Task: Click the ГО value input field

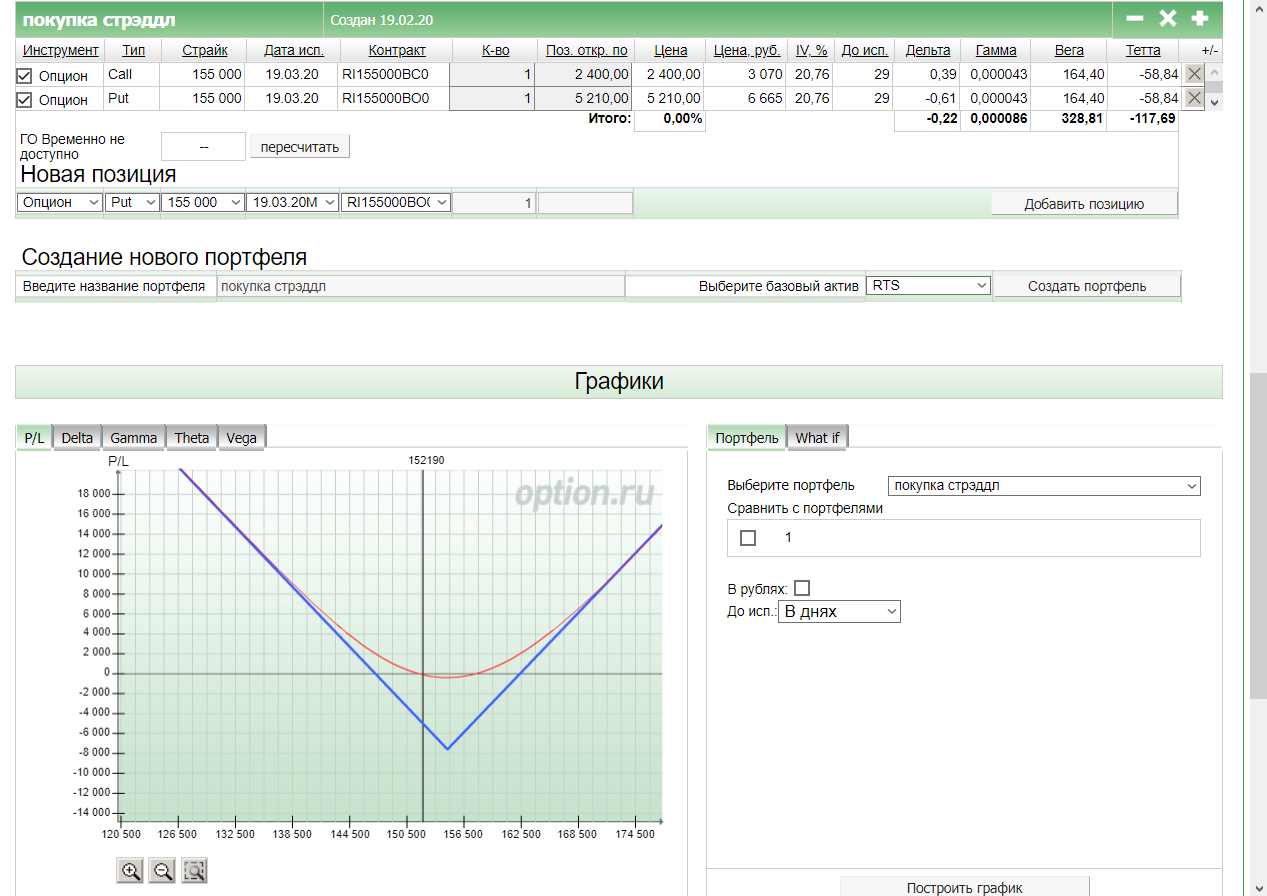Action: coord(203,146)
